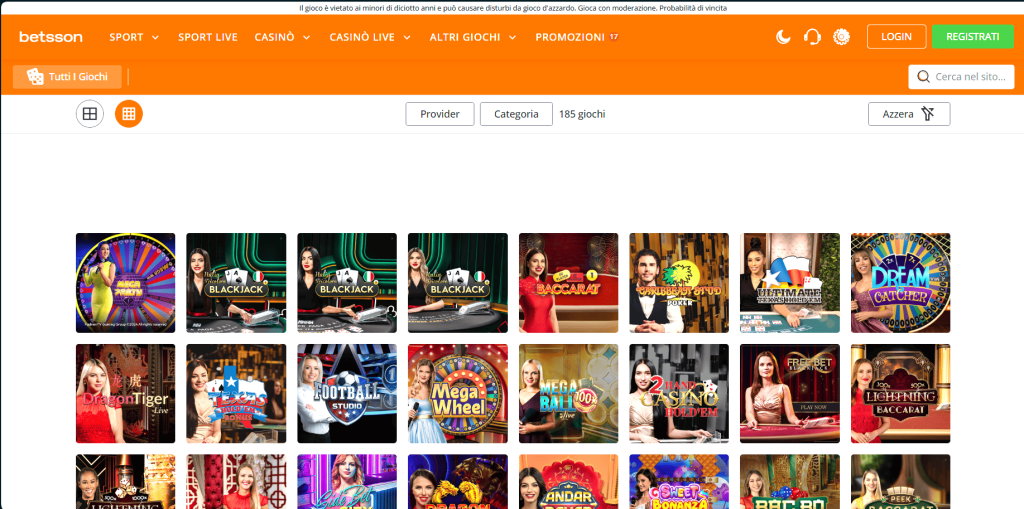Expand the Sport menu
Image resolution: width=1024 pixels, height=509 pixels.
(x=134, y=37)
